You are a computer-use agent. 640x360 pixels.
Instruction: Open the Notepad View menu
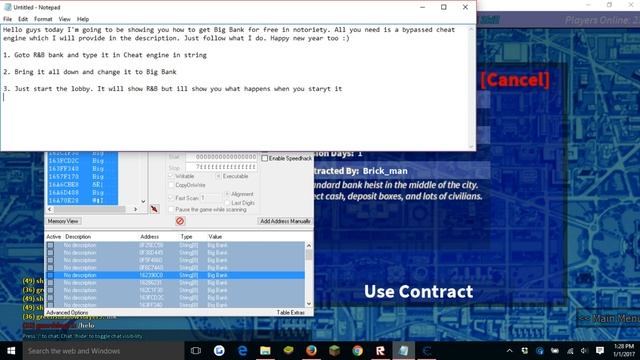click(64, 19)
